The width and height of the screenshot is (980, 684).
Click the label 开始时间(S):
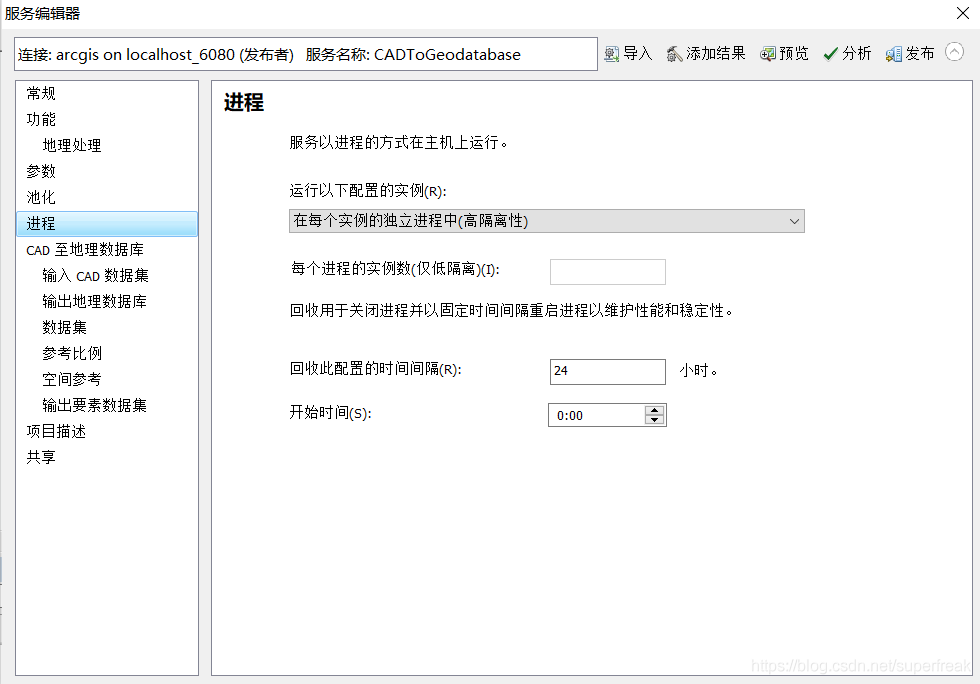331,413
